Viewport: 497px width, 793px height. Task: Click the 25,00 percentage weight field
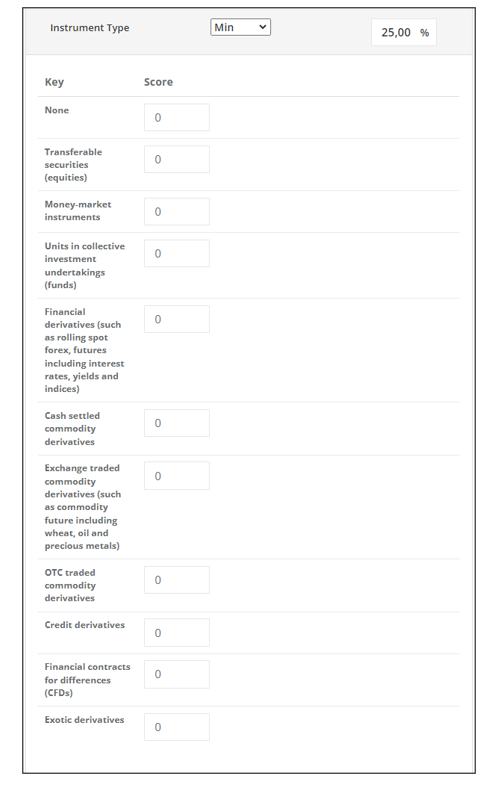[403, 32]
